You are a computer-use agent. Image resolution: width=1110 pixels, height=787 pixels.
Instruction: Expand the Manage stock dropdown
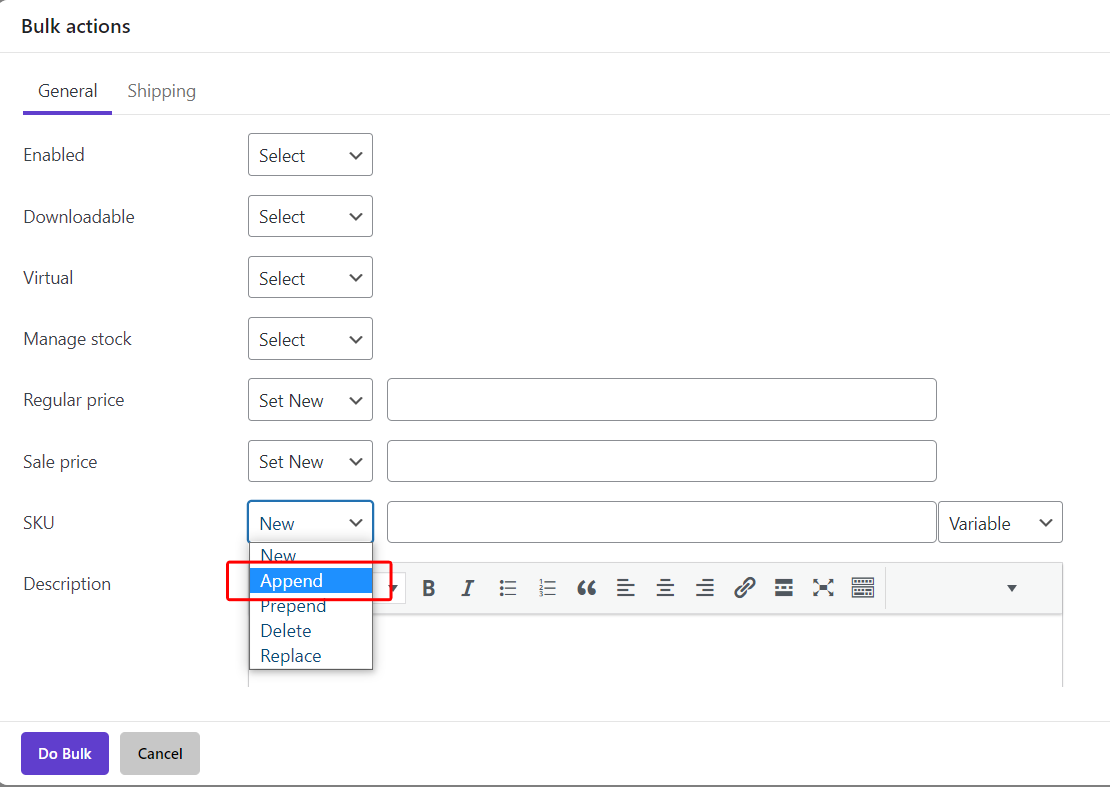[310, 339]
